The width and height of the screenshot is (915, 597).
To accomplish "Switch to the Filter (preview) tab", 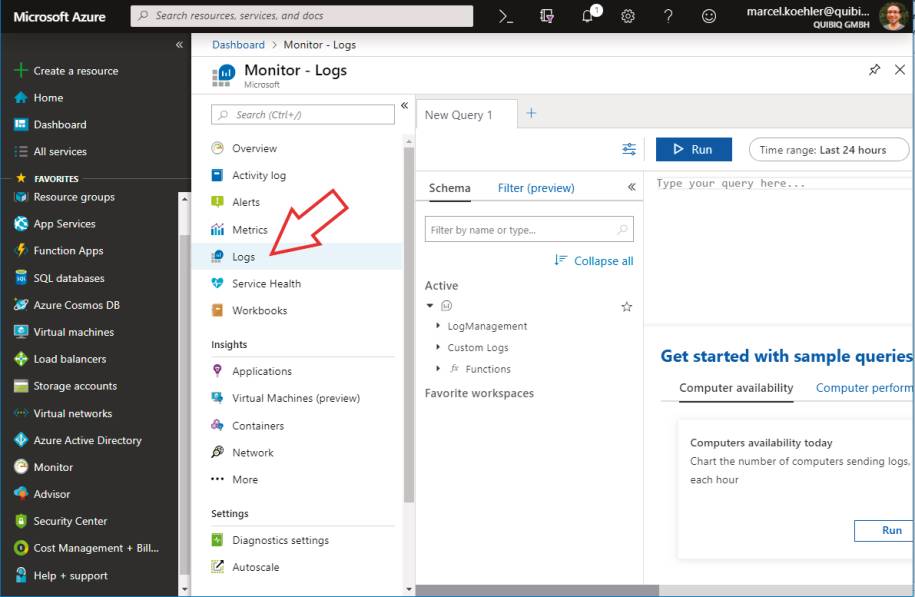I will [x=536, y=188].
